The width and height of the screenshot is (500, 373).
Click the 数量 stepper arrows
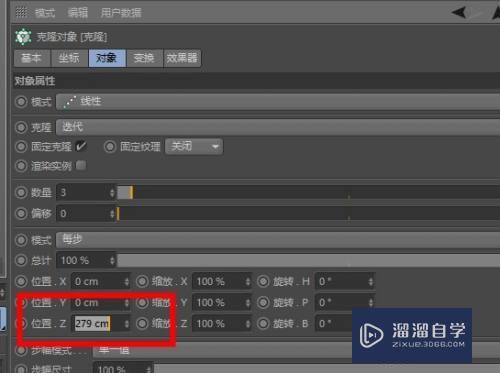tap(112, 192)
